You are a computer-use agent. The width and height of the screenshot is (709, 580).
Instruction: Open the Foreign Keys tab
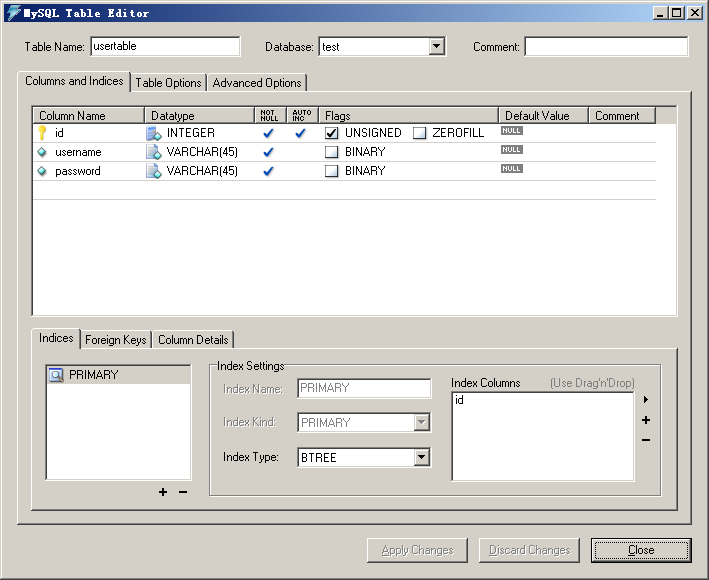(116, 340)
